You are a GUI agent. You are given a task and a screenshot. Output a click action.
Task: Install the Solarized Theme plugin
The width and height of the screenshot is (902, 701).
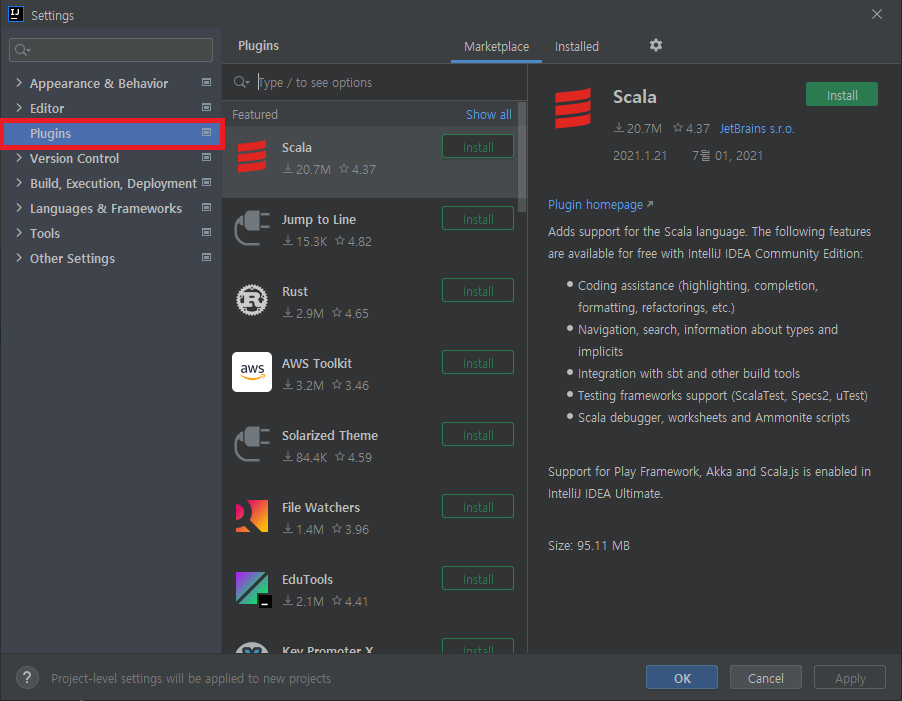477,435
